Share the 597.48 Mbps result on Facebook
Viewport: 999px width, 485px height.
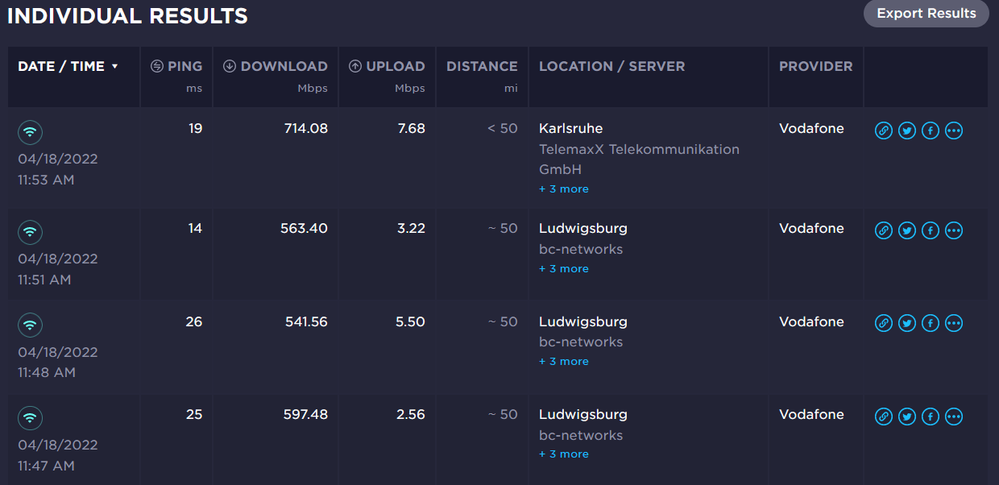(930, 417)
